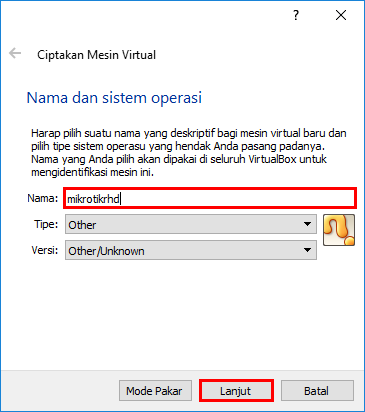The height and width of the screenshot is (412, 365).
Task: Continue with the Lanjut button
Action: (x=236, y=391)
